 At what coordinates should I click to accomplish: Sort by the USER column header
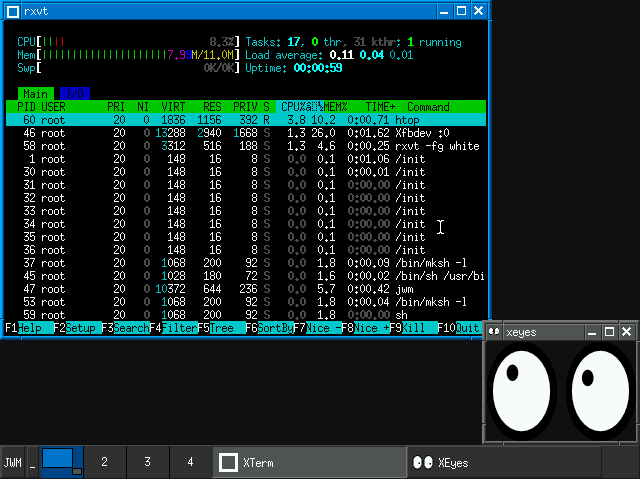pos(53,107)
